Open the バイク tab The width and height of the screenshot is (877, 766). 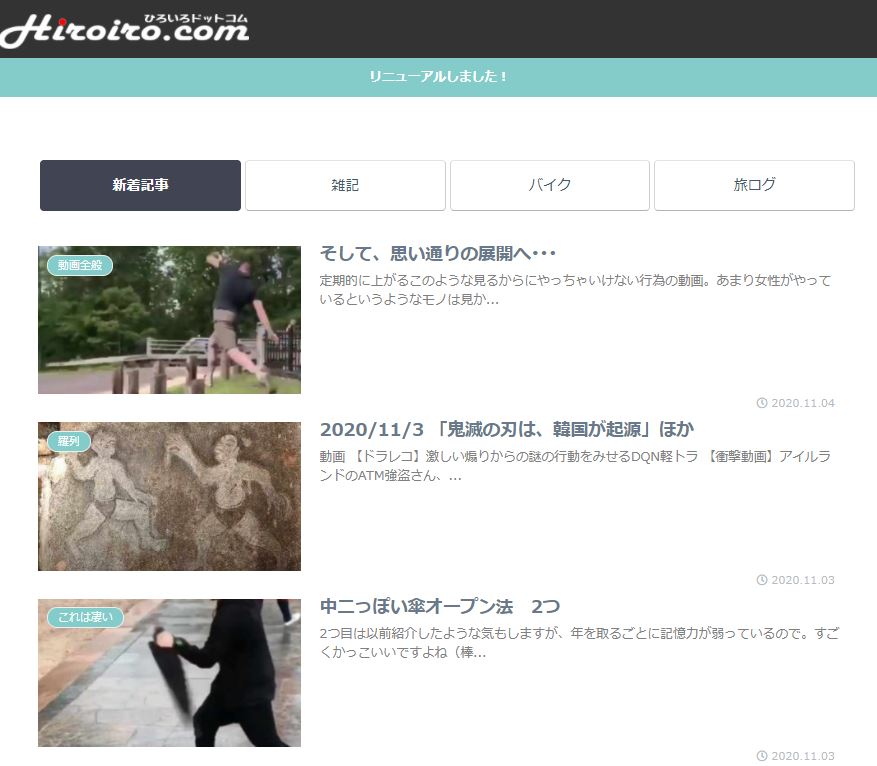click(550, 185)
